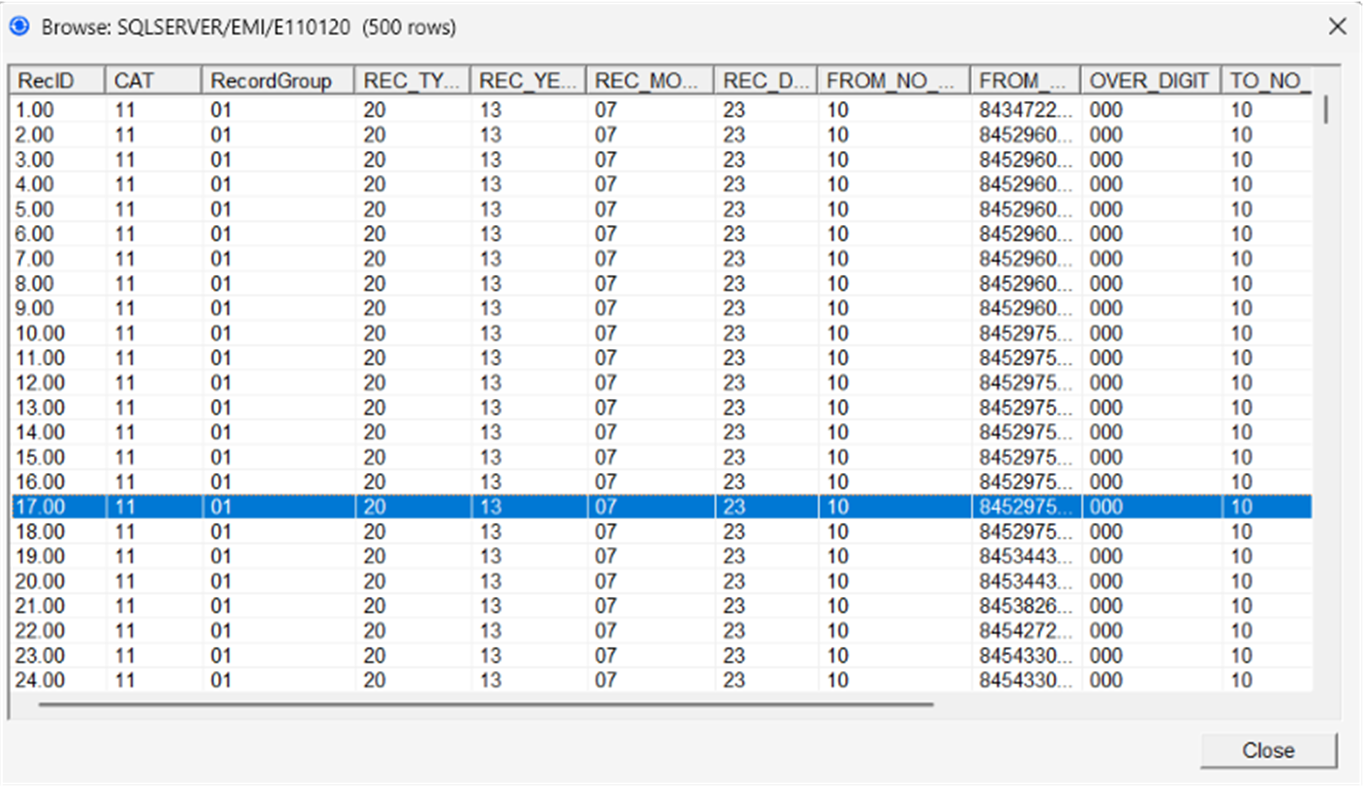1364x787 pixels.
Task: Click the 8453826... value in row 21.00
Action: 1025,606
